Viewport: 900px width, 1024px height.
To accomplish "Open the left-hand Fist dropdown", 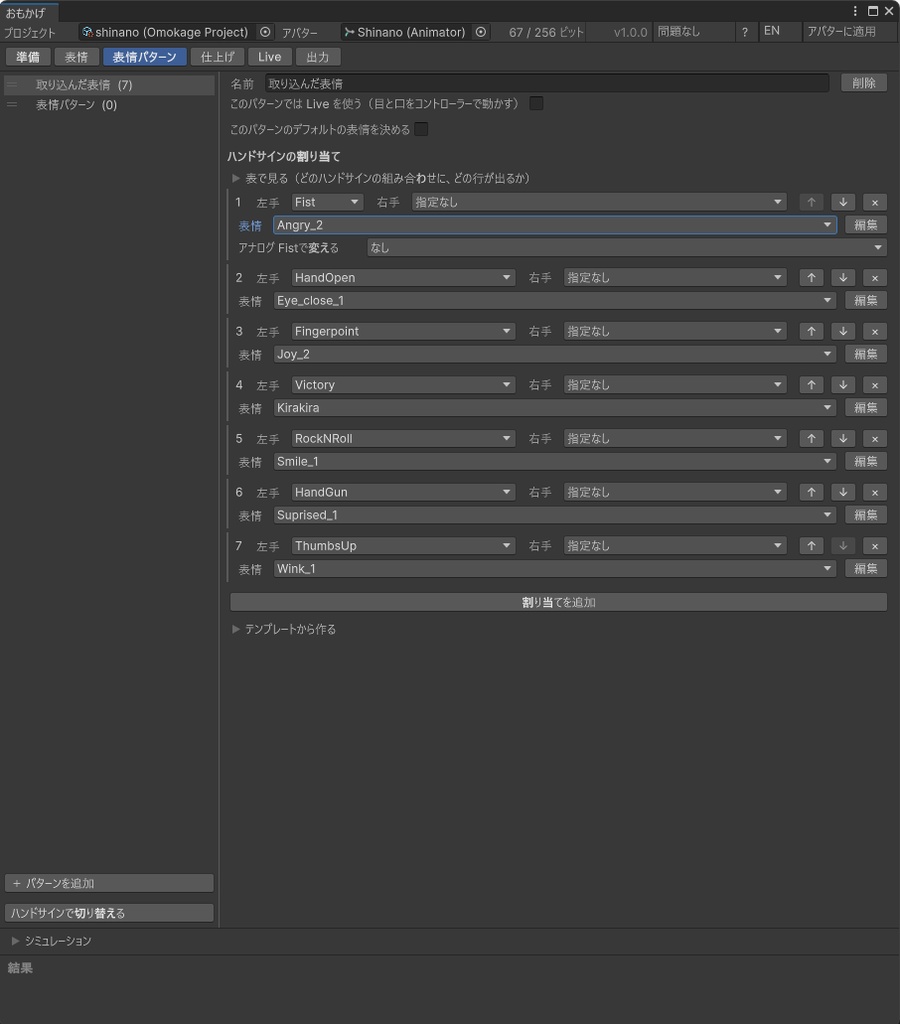I will [x=327, y=202].
